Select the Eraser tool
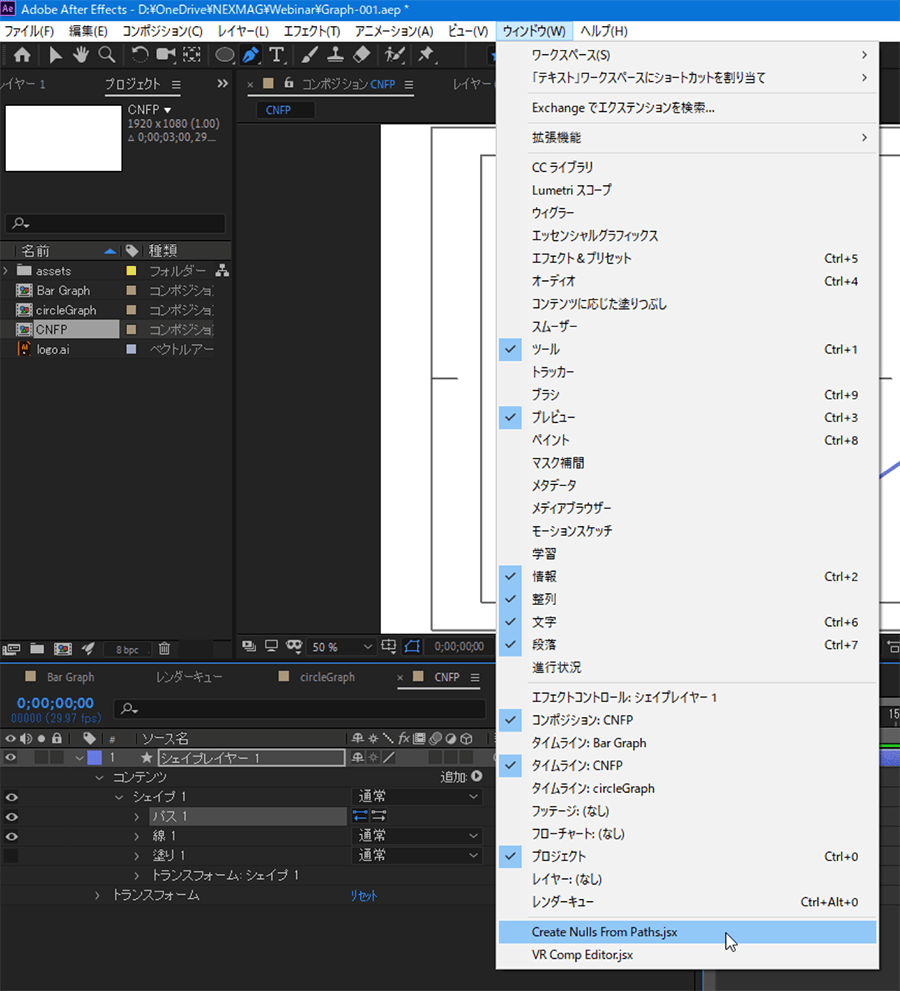Image resolution: width=900 pixels, height=991 pixels. 362,54
